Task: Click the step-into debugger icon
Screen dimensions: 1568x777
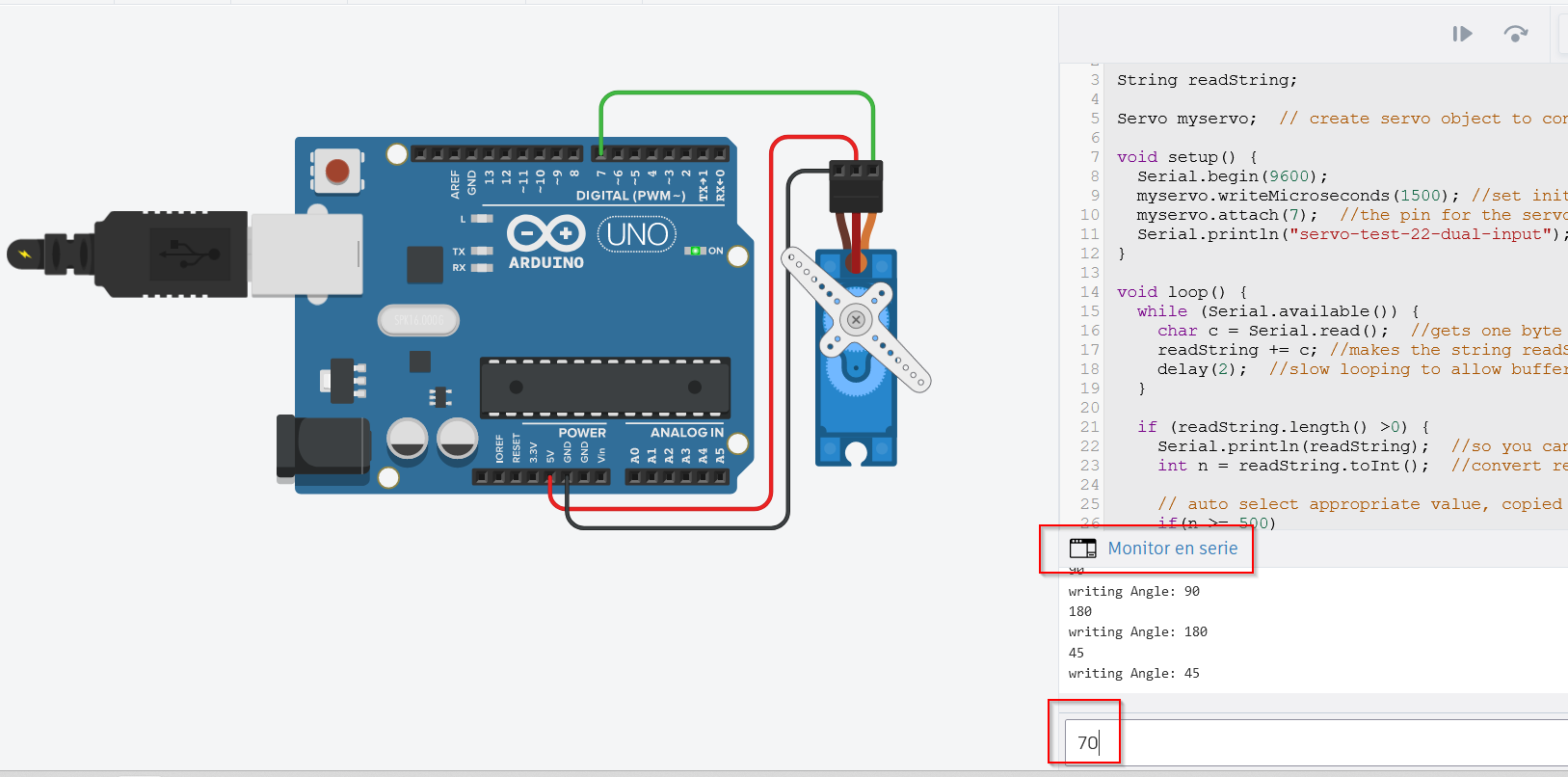Action: pos(1462,35)
